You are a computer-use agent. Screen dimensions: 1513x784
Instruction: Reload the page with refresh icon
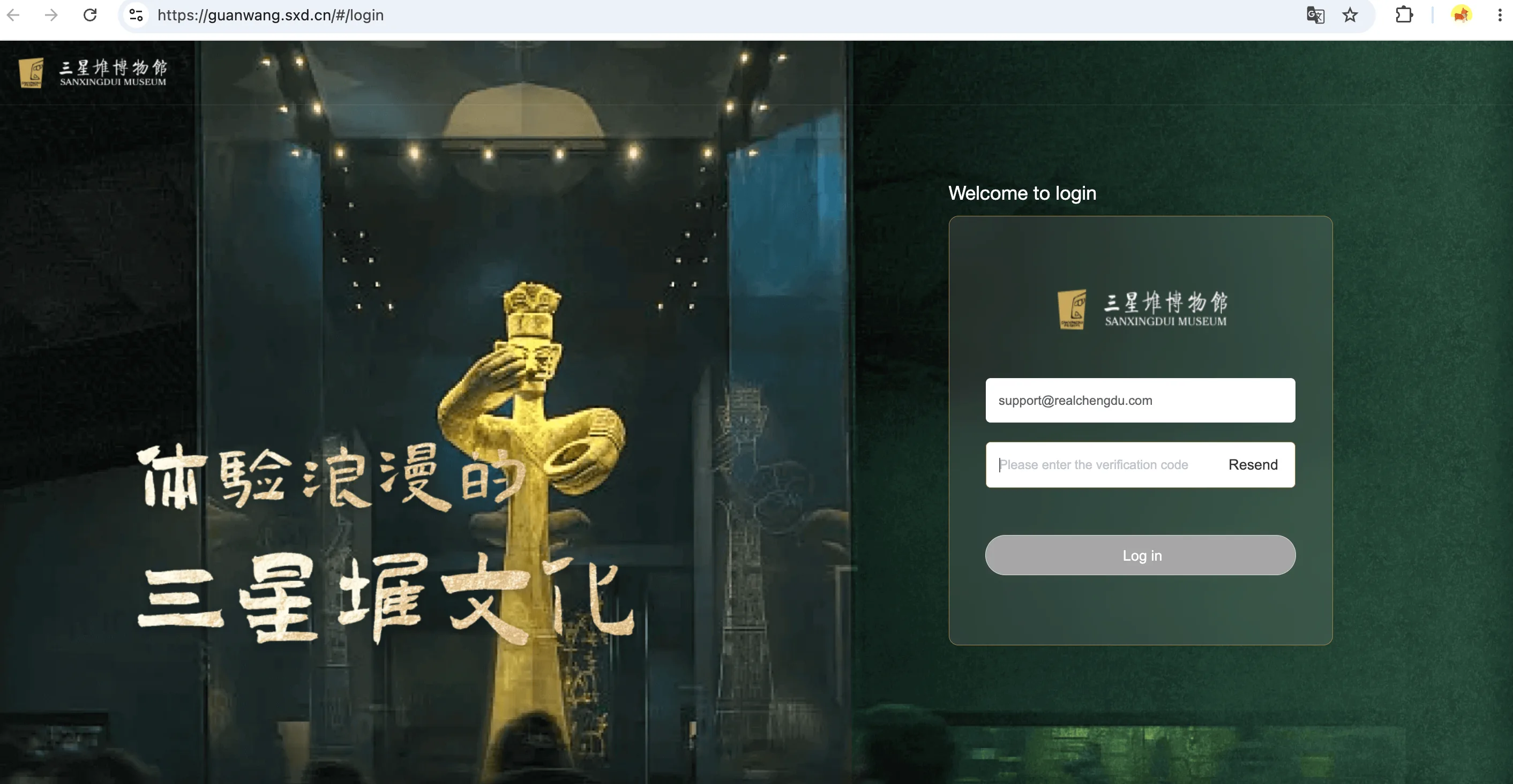pos(90,16)
